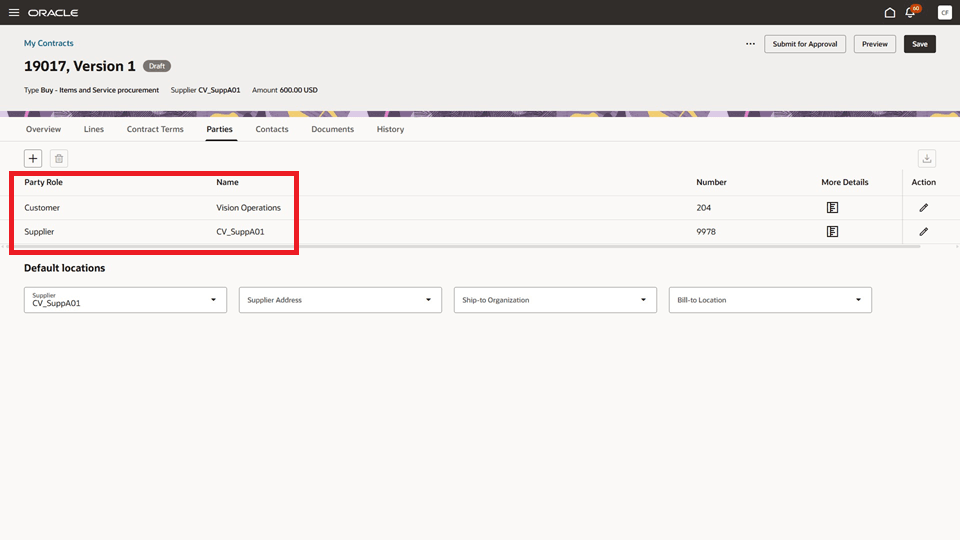The image size is (960, 540).
Task: Click the Save button
Action: (x=920, y=44)
